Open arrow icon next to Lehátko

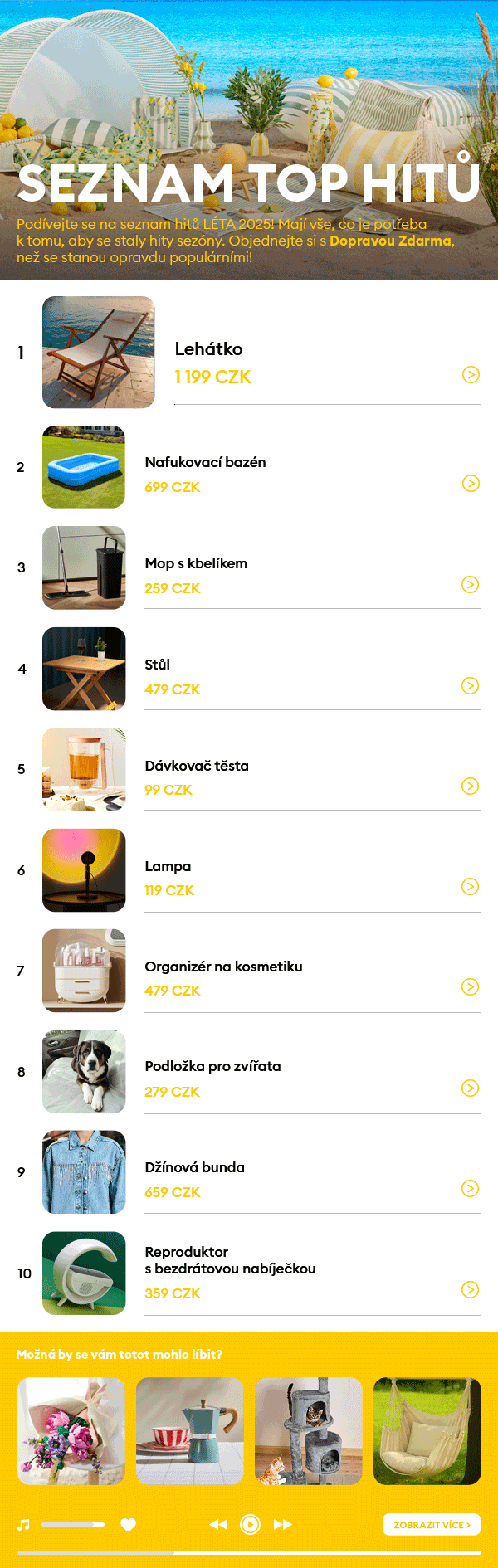click(x=471, y=375)
